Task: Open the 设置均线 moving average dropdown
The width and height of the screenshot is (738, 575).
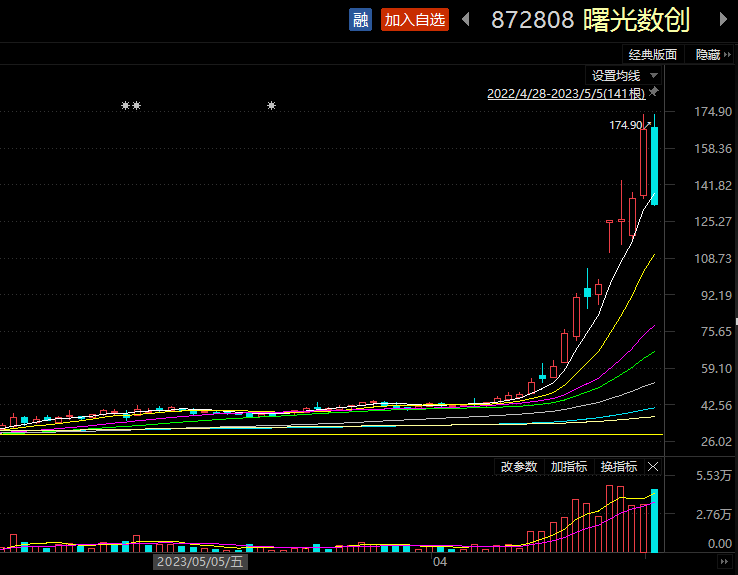Action: tap(624, 75)
